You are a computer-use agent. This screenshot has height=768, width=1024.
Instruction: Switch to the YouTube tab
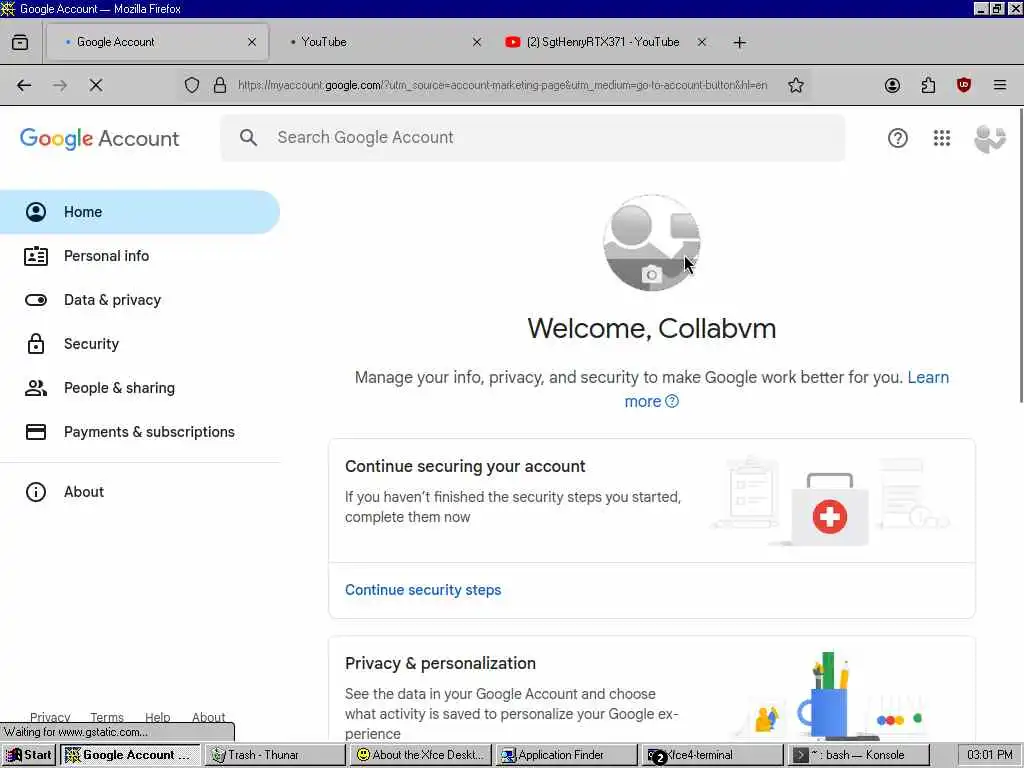pyautogui.click(x=382, y=42)
